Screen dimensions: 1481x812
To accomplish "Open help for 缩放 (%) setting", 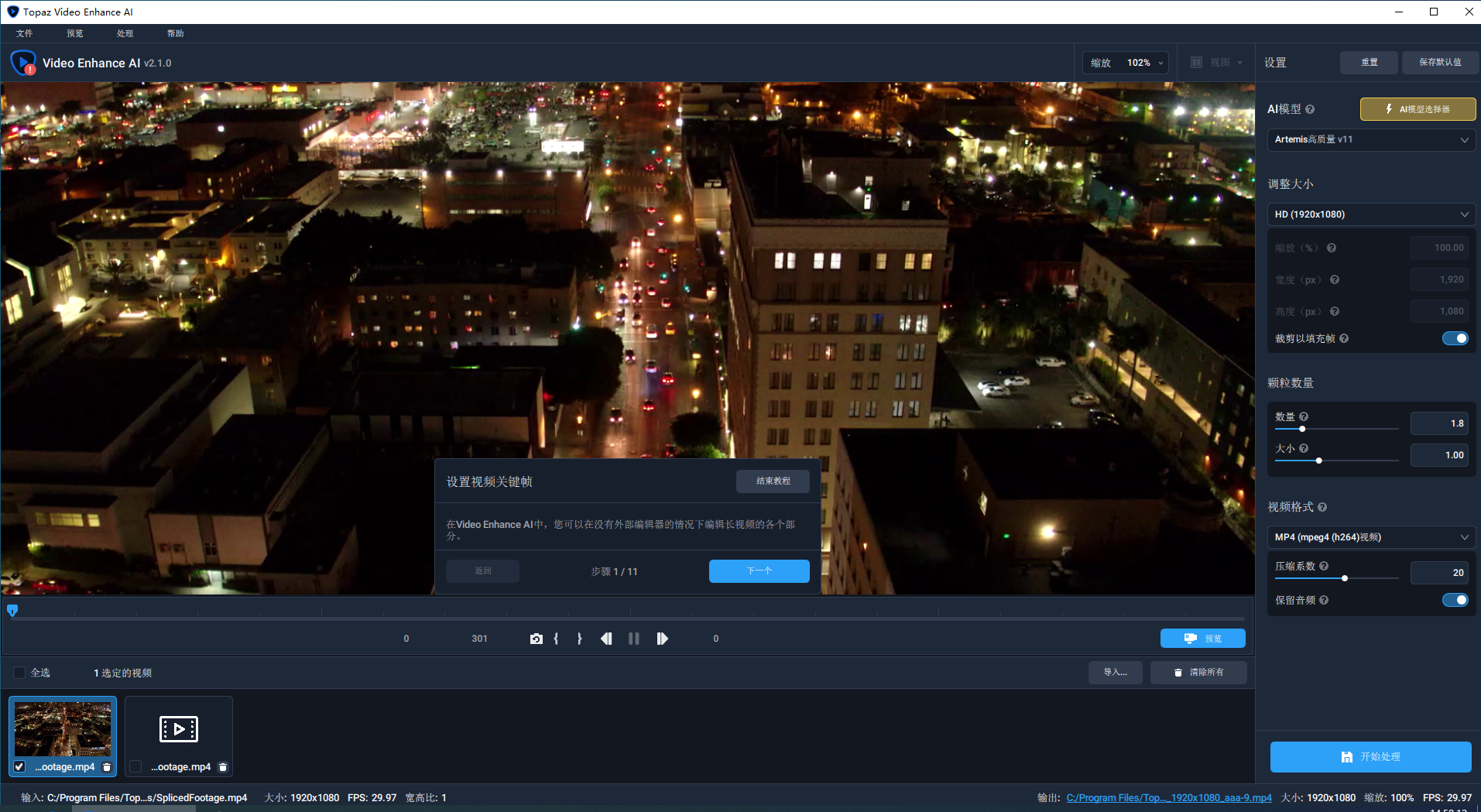I will click(x=1332, y=248).
